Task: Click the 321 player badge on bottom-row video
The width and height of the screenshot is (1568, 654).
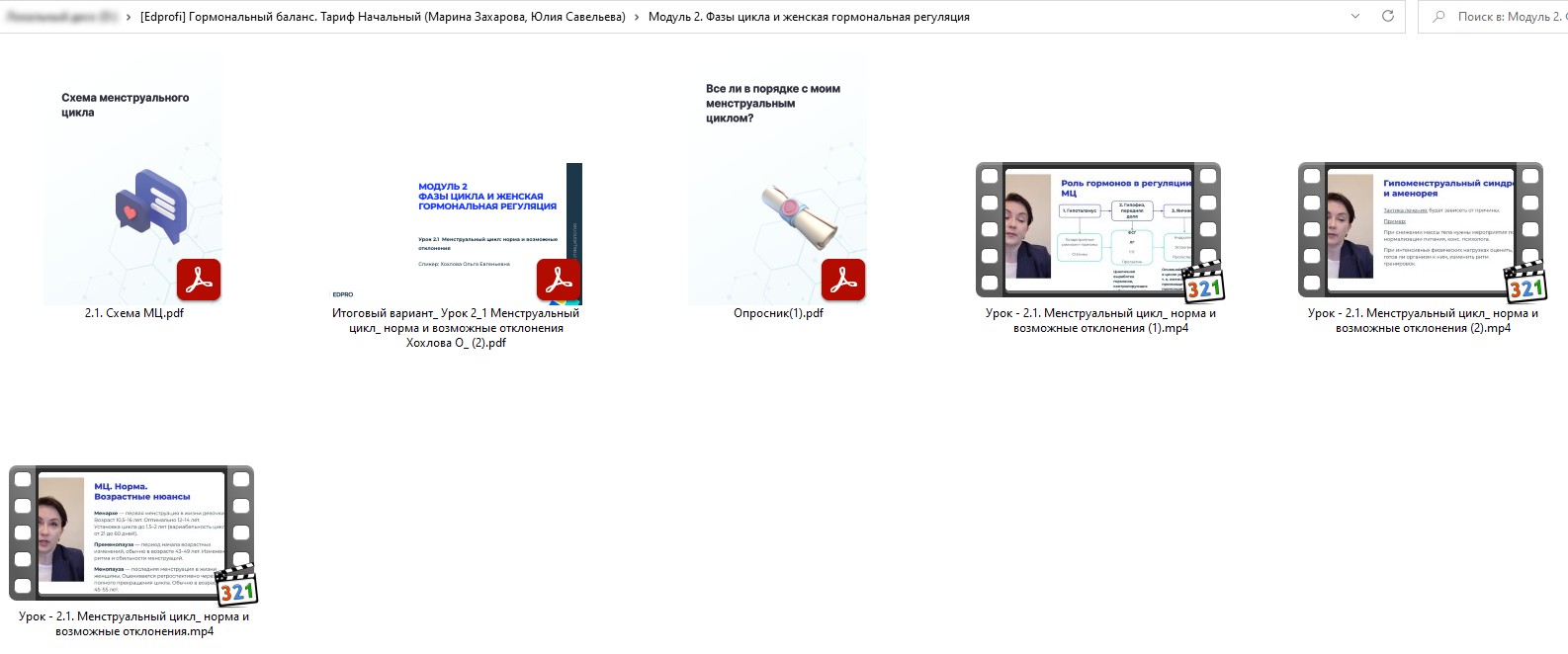Action: 236,587
